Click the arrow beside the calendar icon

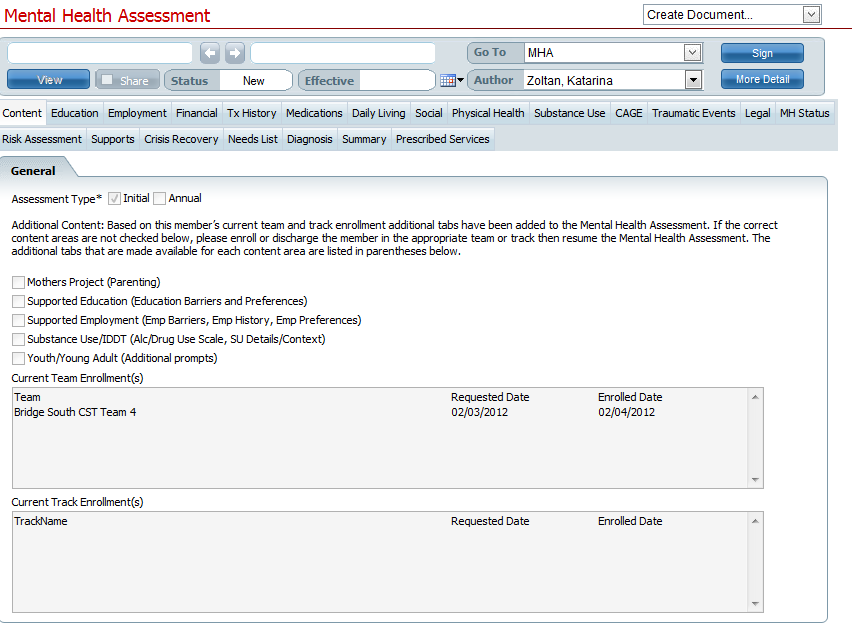[x=460, y=79]
